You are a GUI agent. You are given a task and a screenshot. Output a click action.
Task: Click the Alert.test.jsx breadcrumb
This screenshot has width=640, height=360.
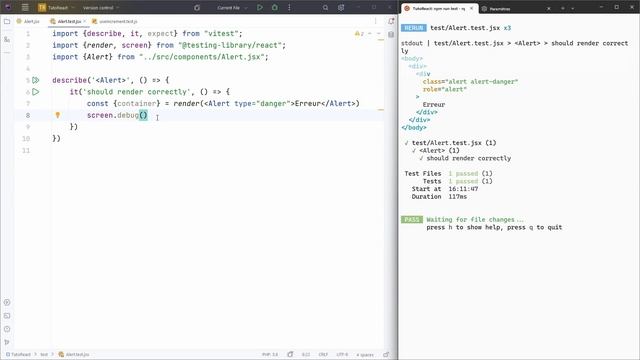pos(74,354)
